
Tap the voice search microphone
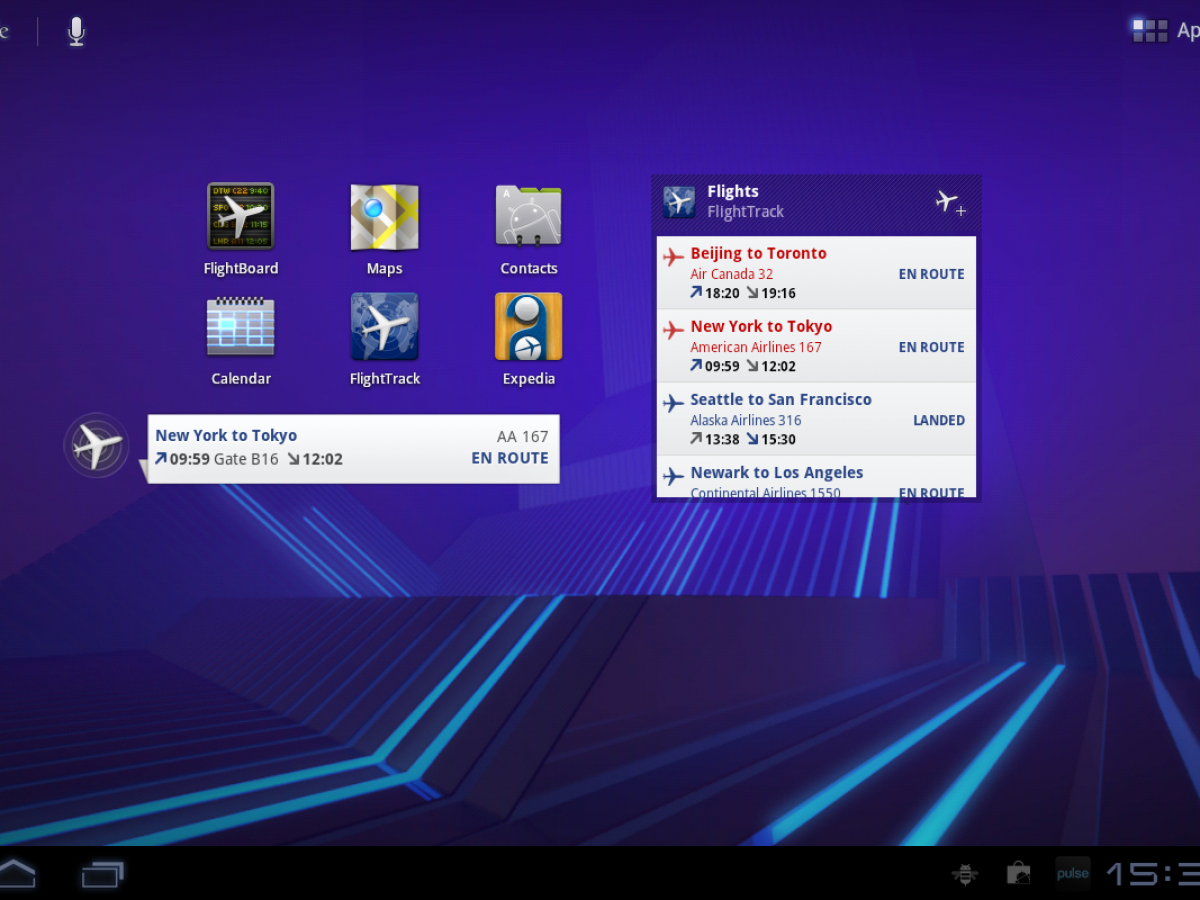coord(76,32)
